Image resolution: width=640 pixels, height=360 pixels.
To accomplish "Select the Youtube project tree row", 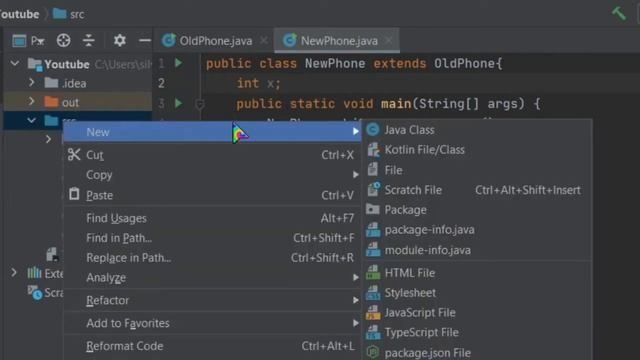I will point(78,64).
